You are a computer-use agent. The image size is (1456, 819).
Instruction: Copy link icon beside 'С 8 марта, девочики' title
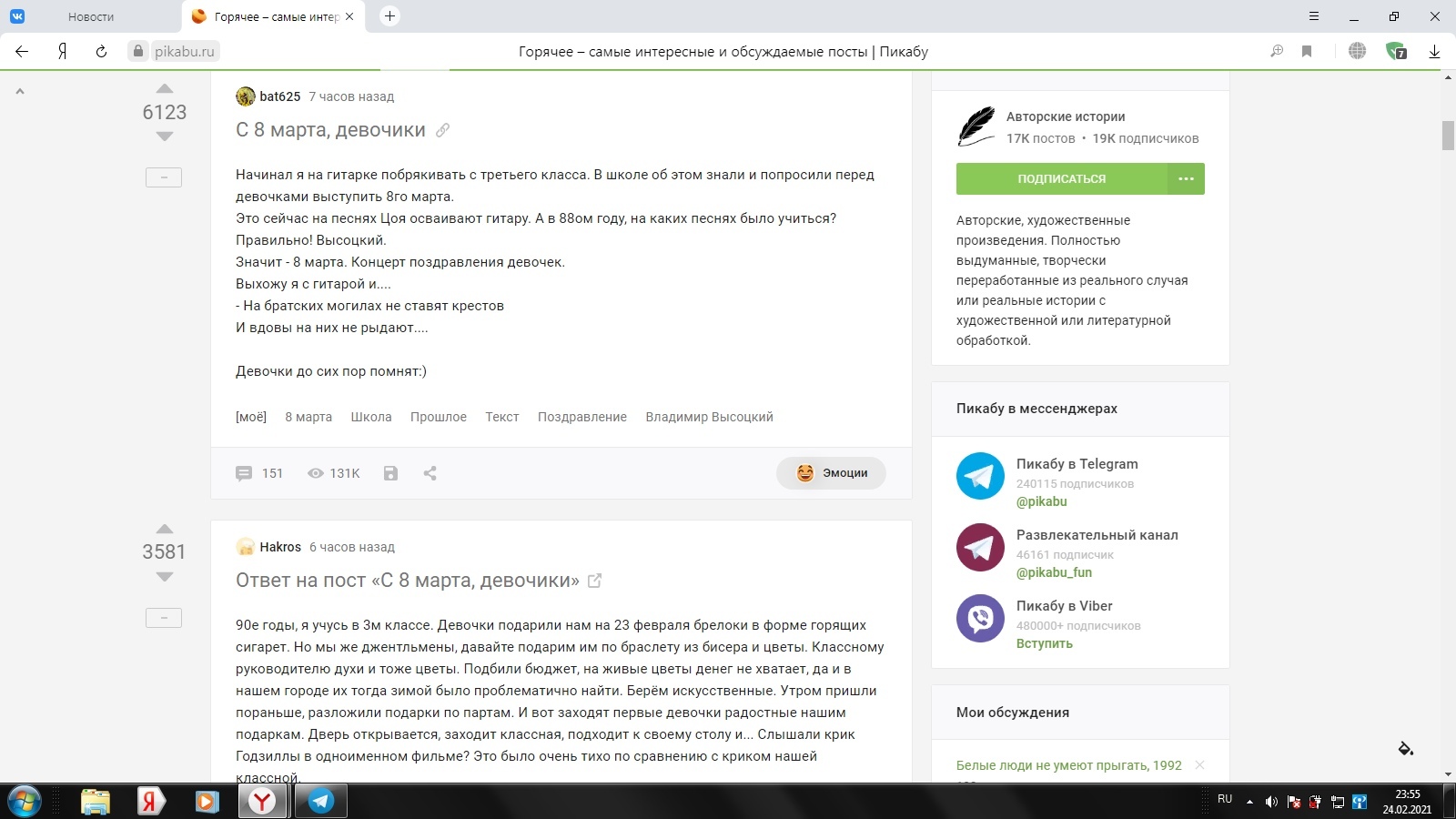coord(442,130)
